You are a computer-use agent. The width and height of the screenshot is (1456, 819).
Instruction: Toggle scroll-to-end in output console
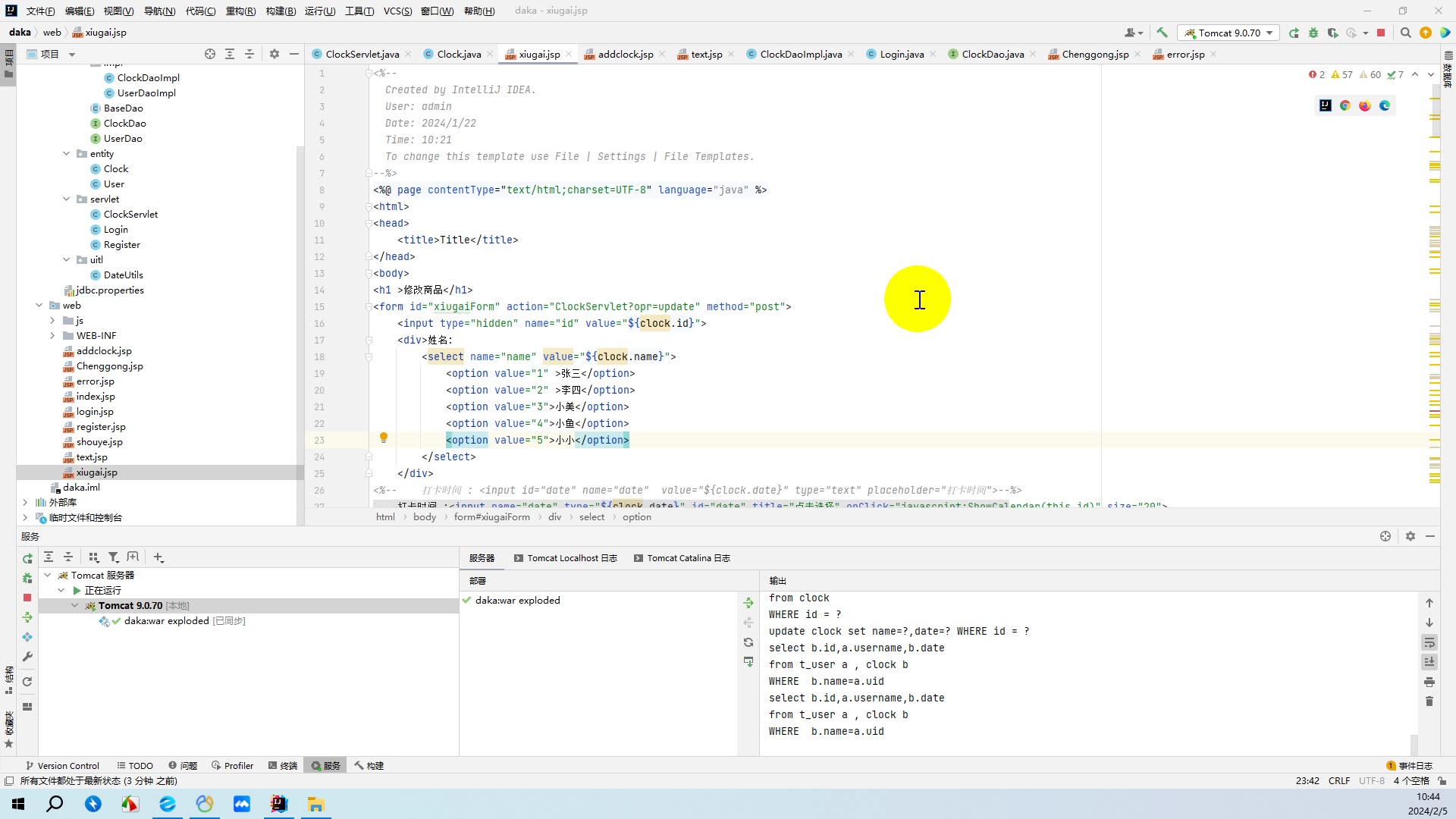point(1429,662)
